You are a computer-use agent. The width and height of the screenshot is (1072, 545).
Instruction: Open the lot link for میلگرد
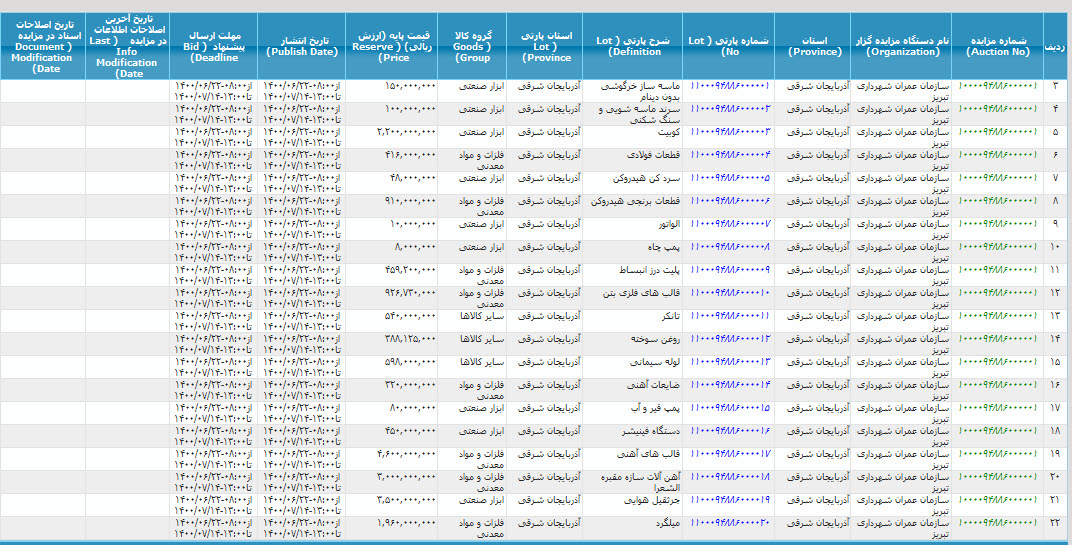click(729, 522)
